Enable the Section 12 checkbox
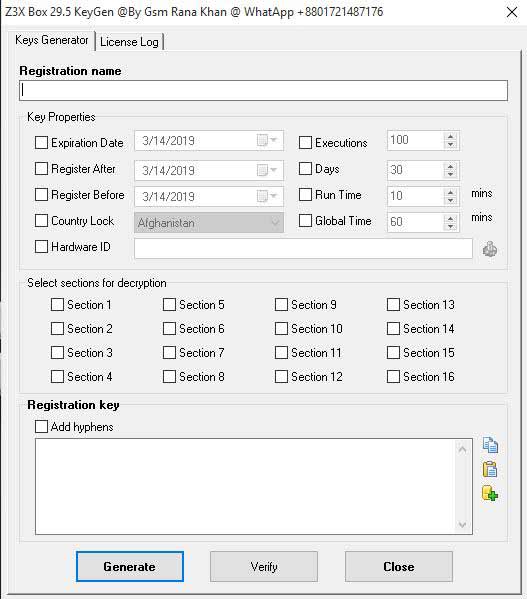This screenshot has width=527, height=599. [281, 377]
